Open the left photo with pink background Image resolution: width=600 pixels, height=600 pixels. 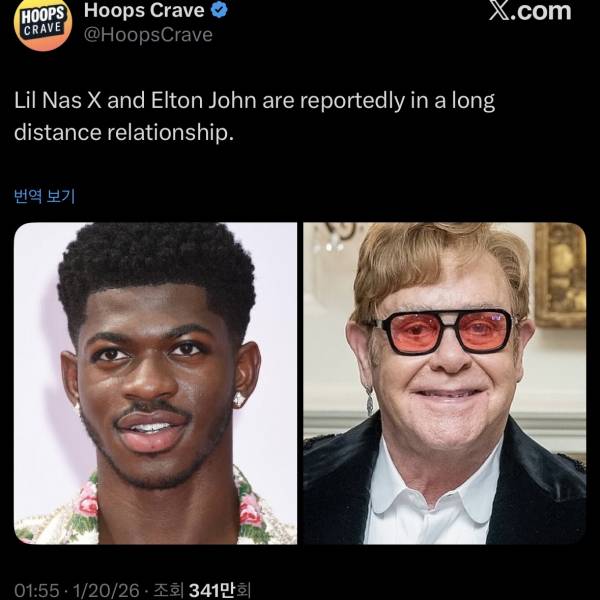[155, 383]
